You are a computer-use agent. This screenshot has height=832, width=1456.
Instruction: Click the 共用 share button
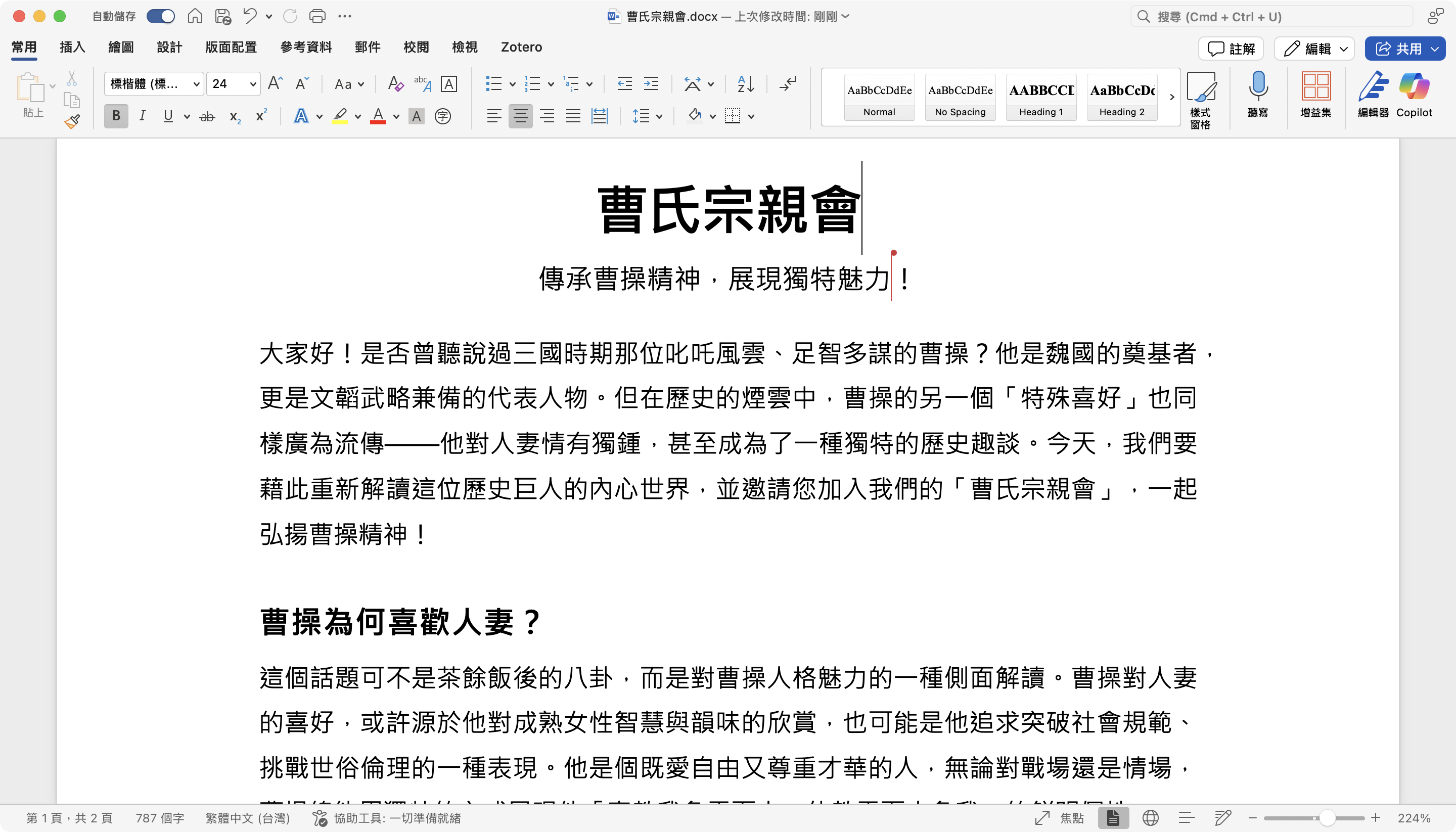[x=1397, y=49]
